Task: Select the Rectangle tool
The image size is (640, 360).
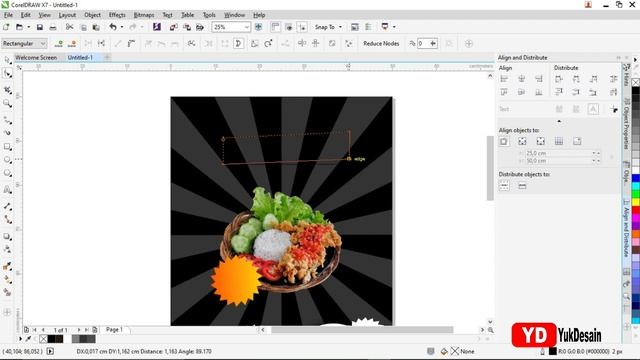Action: pyautogui.click(x=7, y=147)
